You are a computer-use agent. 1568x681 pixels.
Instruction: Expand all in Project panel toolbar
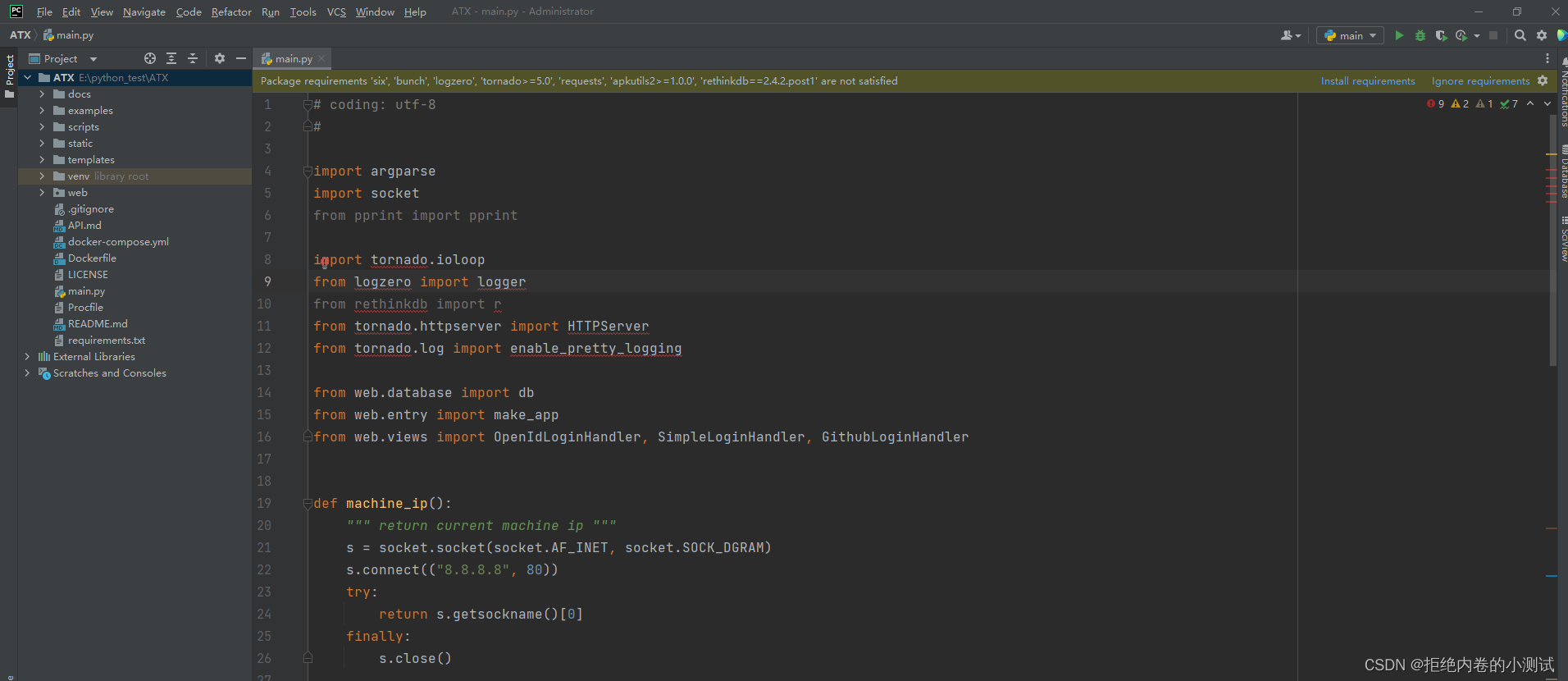coord(171,58)
